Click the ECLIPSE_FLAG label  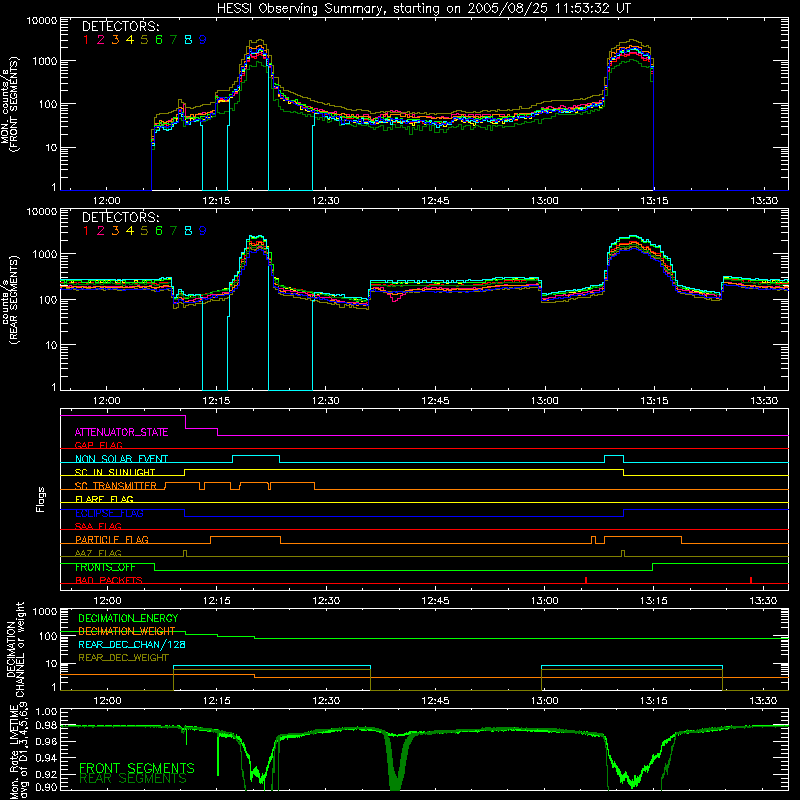tap(109, 513)
